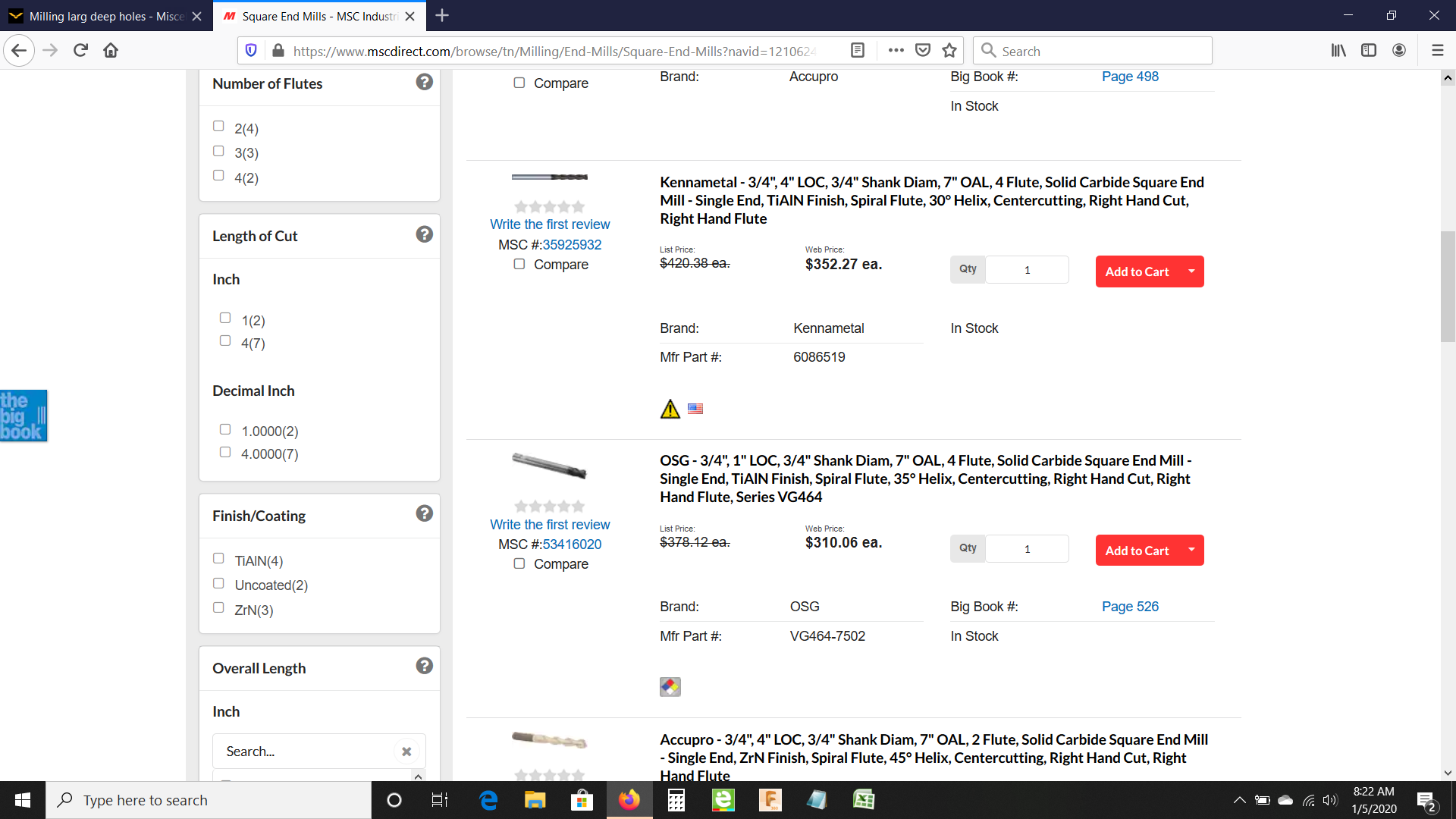This screenshot has width=1456, height=819.
Task: Click the hazard warning triangle icon
Action: tap(670, 409)
